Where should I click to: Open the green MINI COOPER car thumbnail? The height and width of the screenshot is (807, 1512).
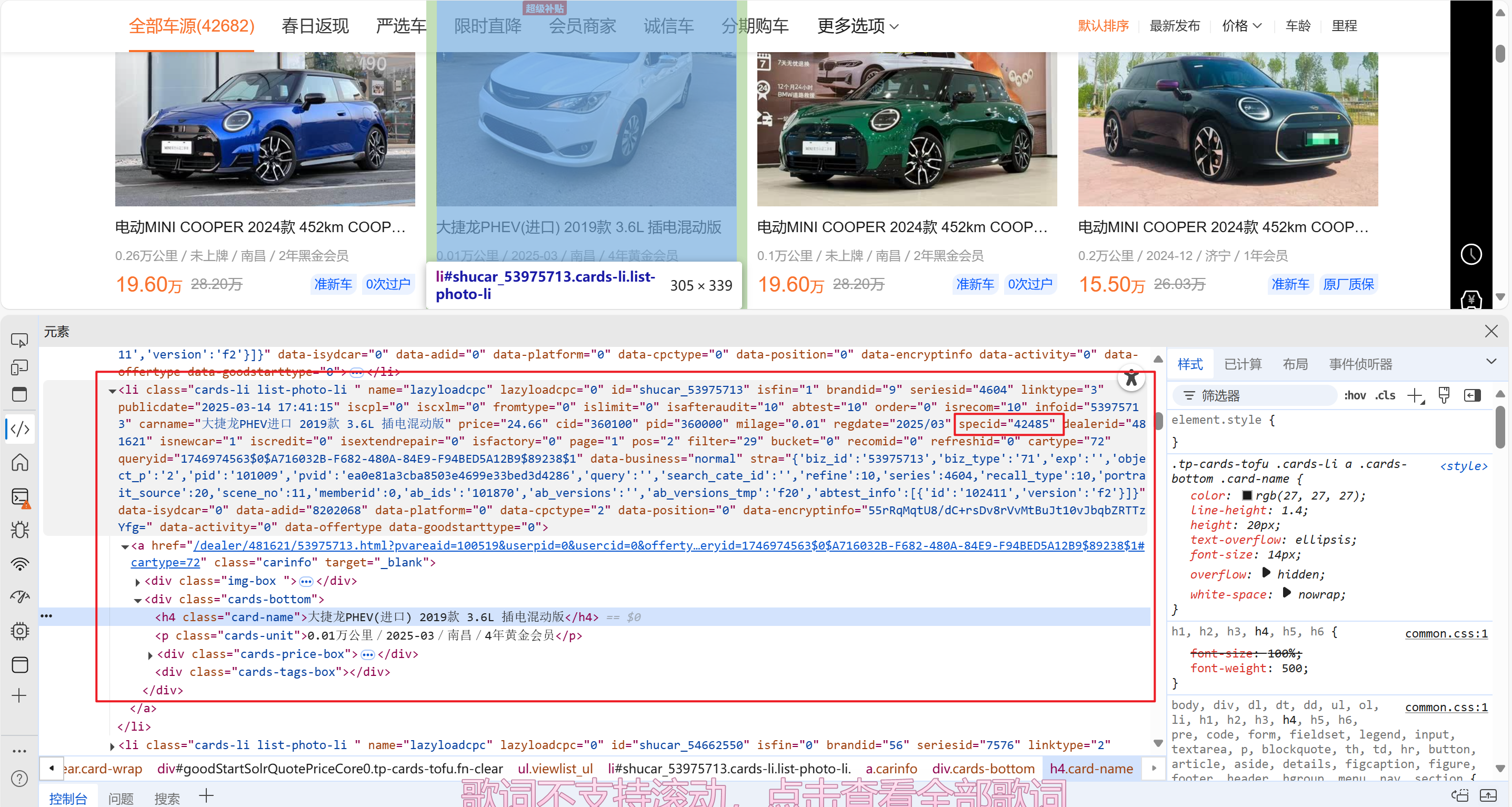tap(907, 129)
